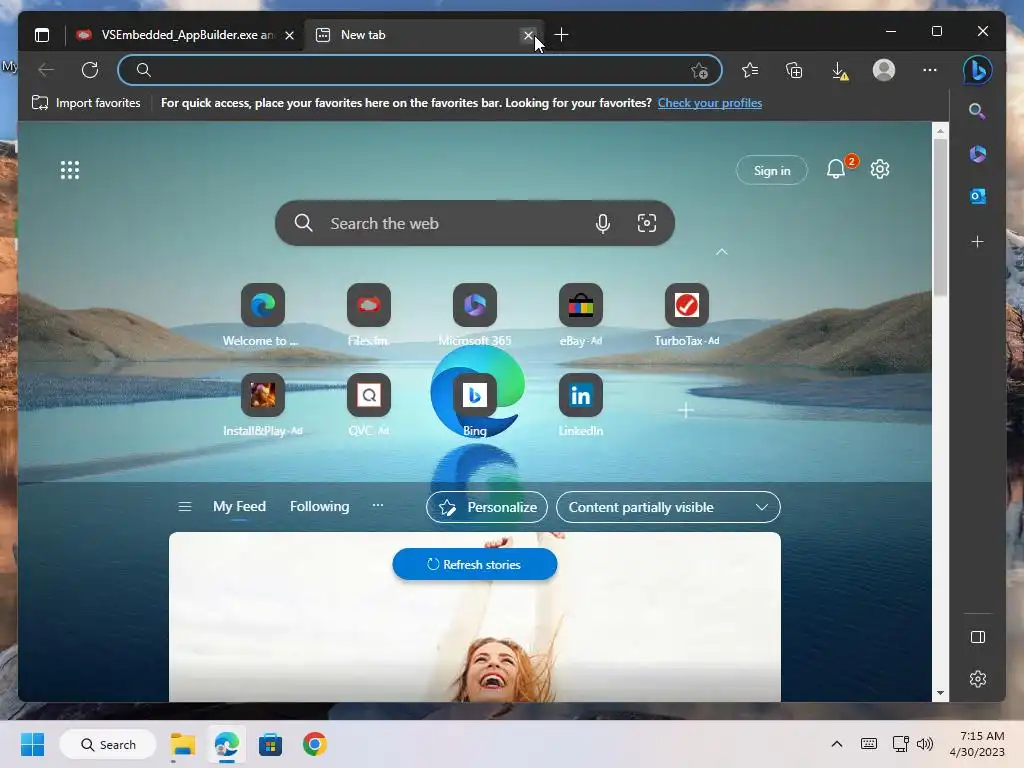Open a new tab with plus button

pos(561,35)
